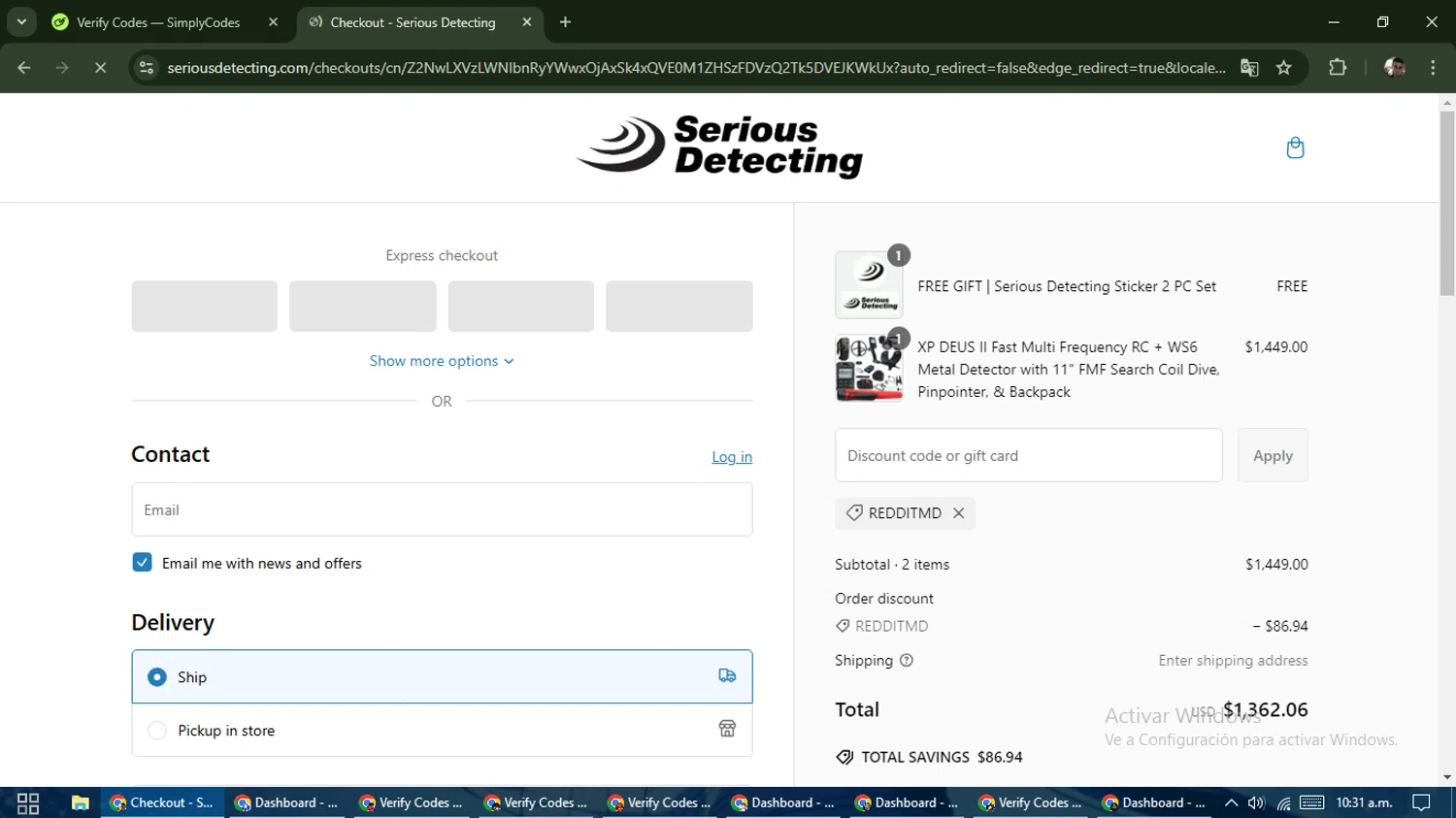Click the clock showing 10:31 a.m.

[1365, 802]
